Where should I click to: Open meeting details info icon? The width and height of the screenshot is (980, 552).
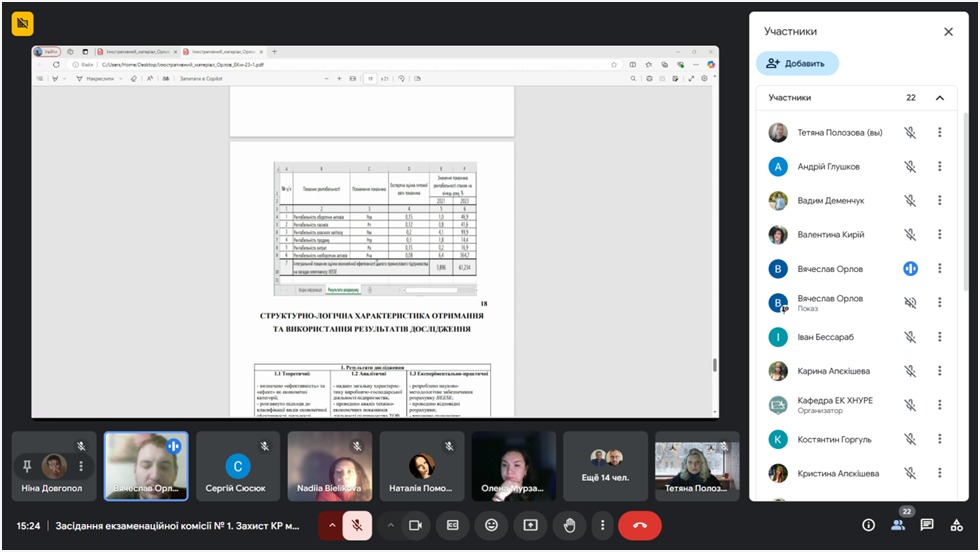point(868,525)
